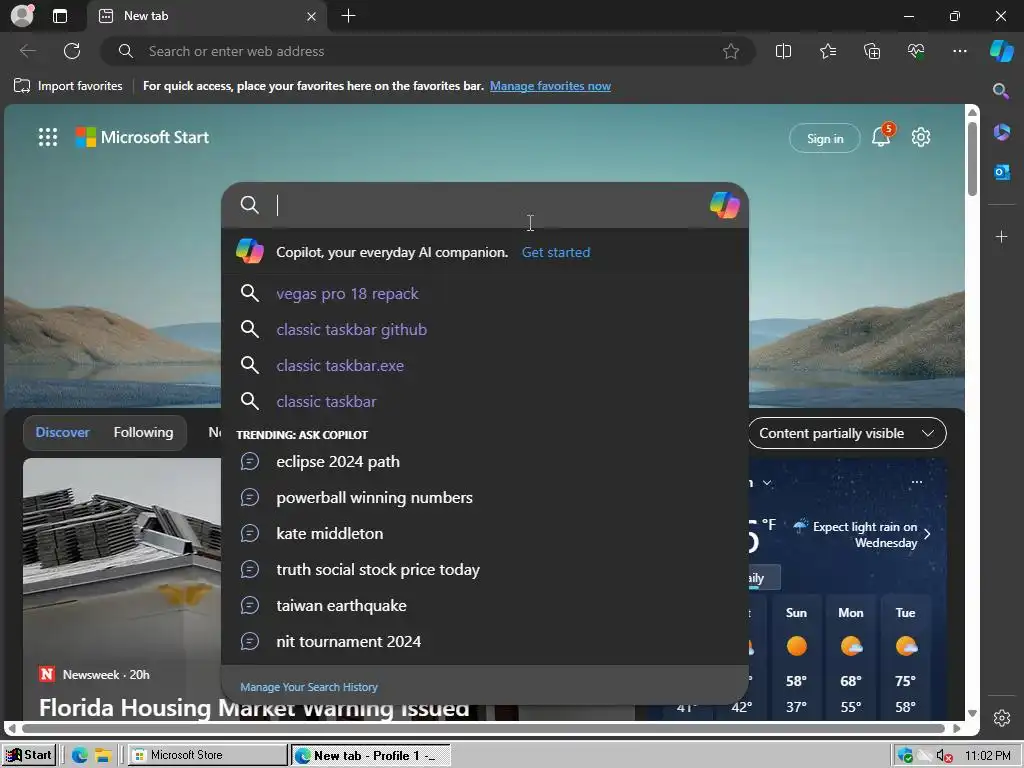The image size is (1024, 768).
Task: Refresh the page
Action: [72, 51]
